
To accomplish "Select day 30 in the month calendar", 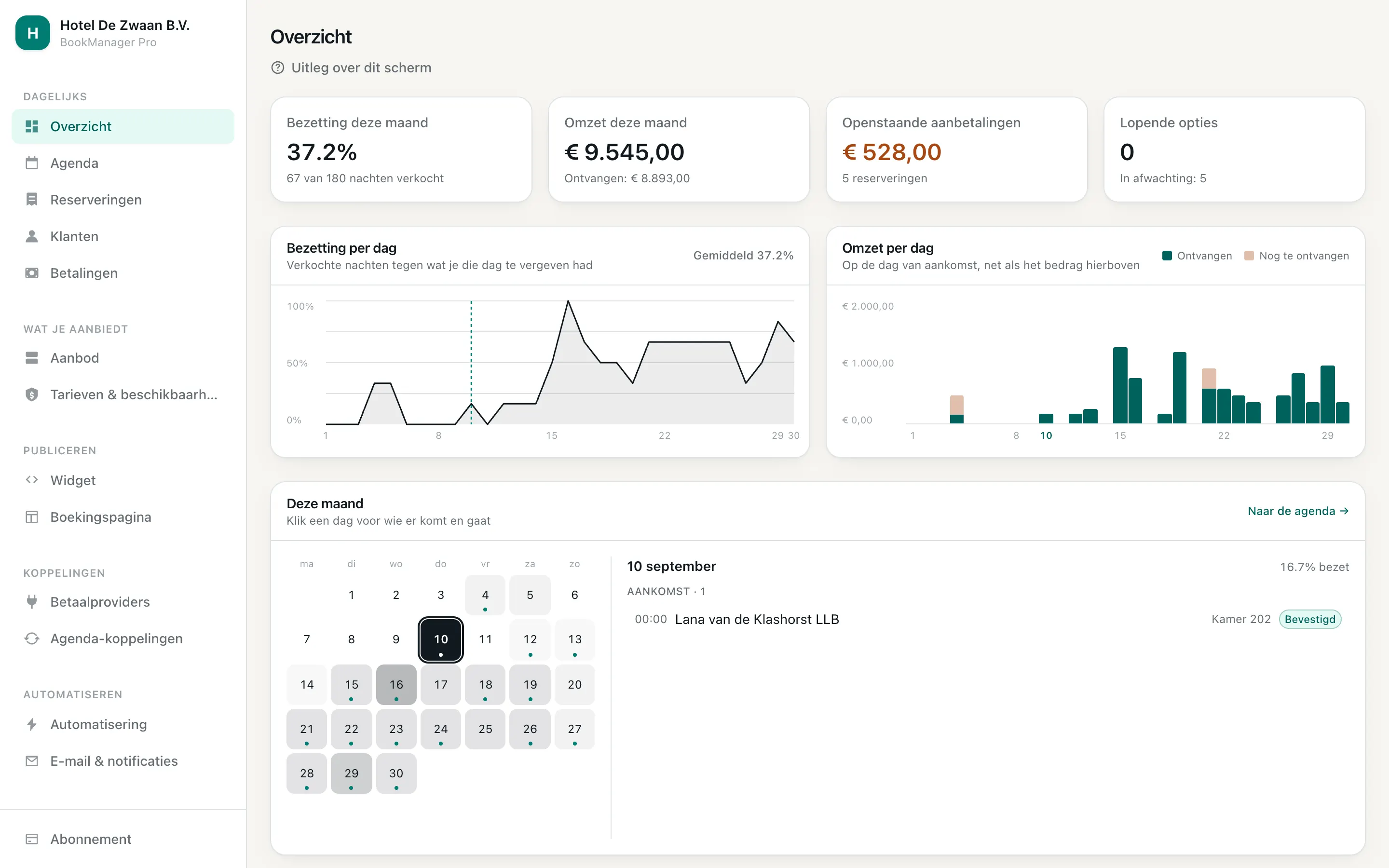I will coord(396,773).
